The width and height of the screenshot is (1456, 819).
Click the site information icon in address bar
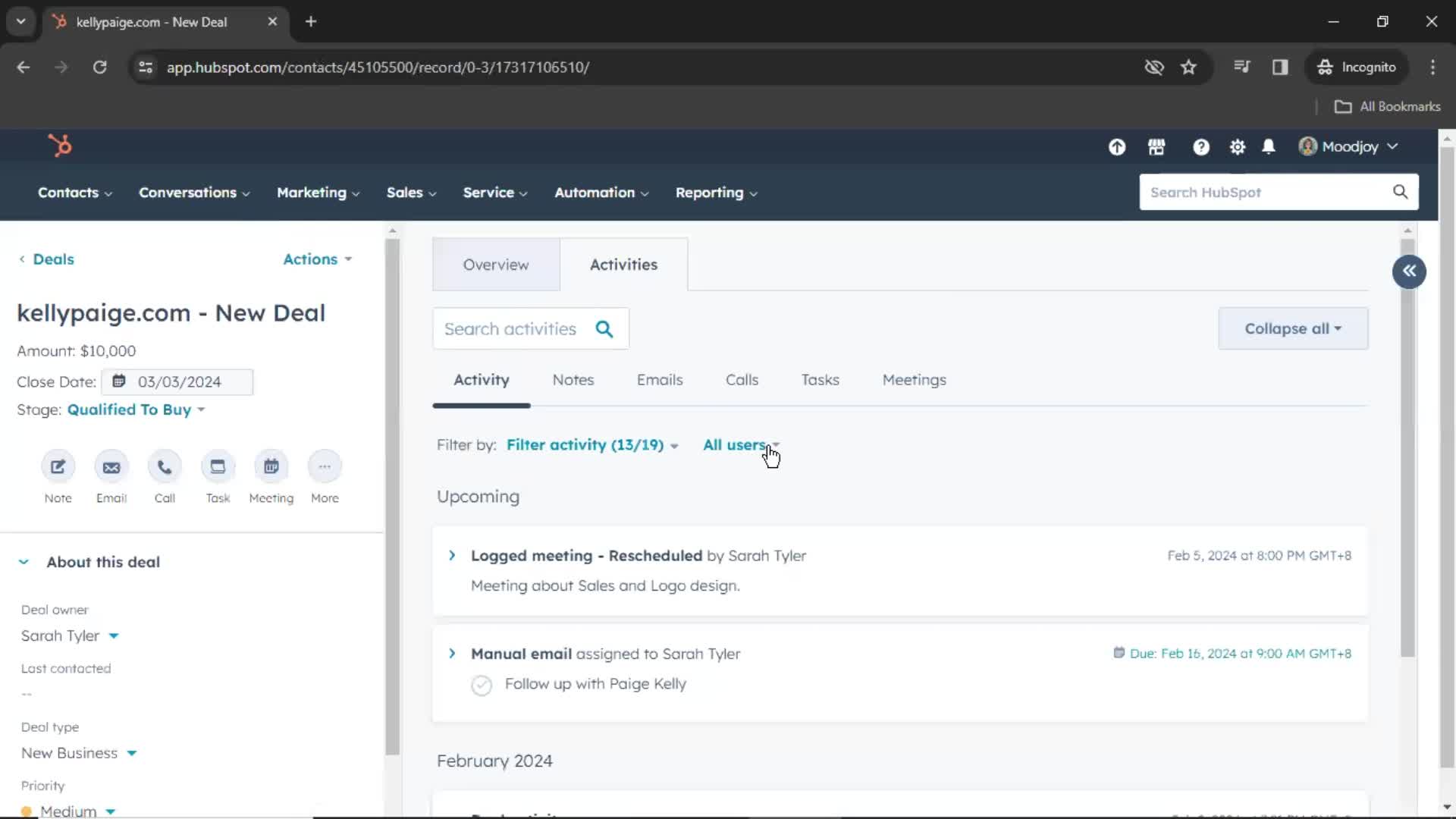pos(146,67)
